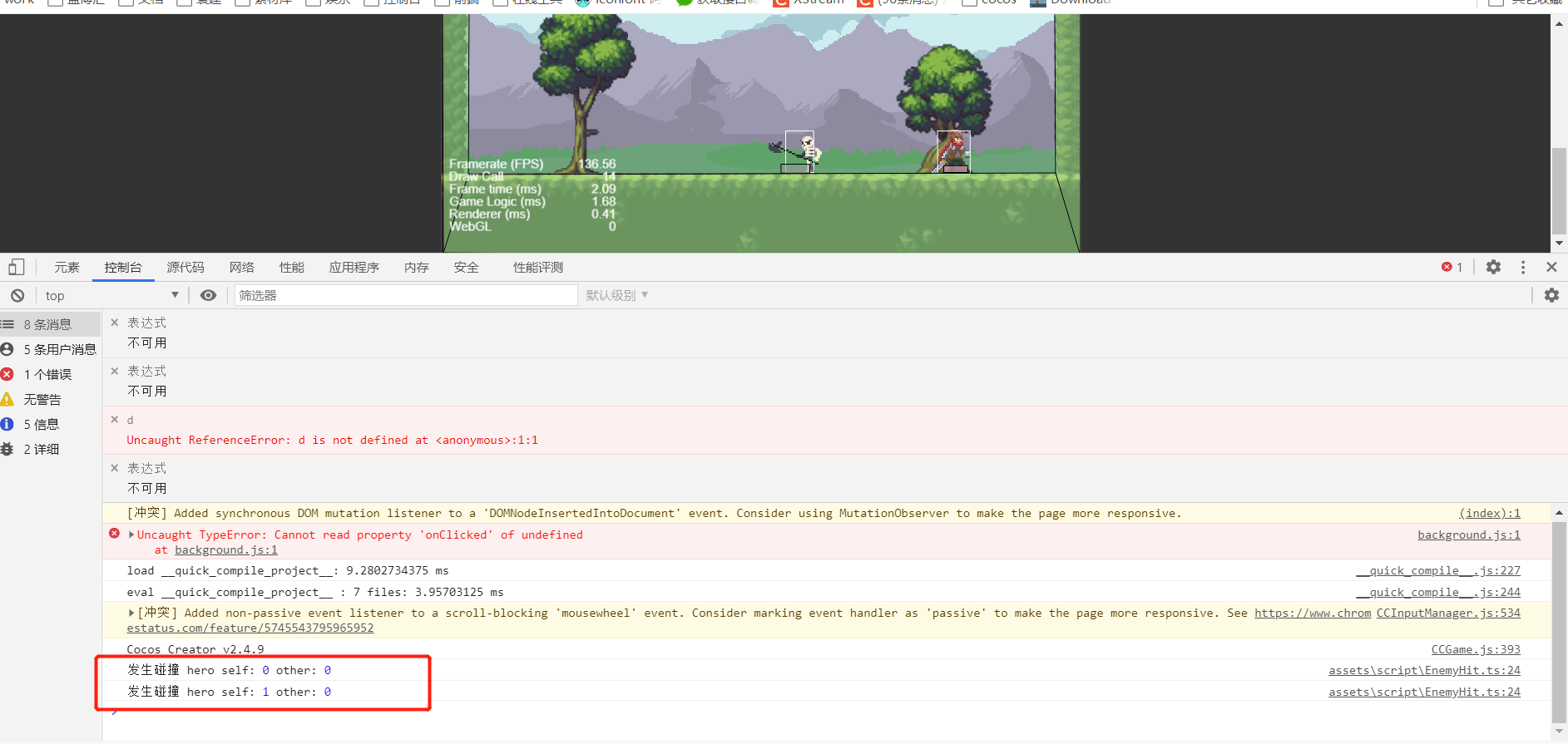Select the 无警告 sidebar filter
Screen dimensions: 1568x744
(50, 399)
